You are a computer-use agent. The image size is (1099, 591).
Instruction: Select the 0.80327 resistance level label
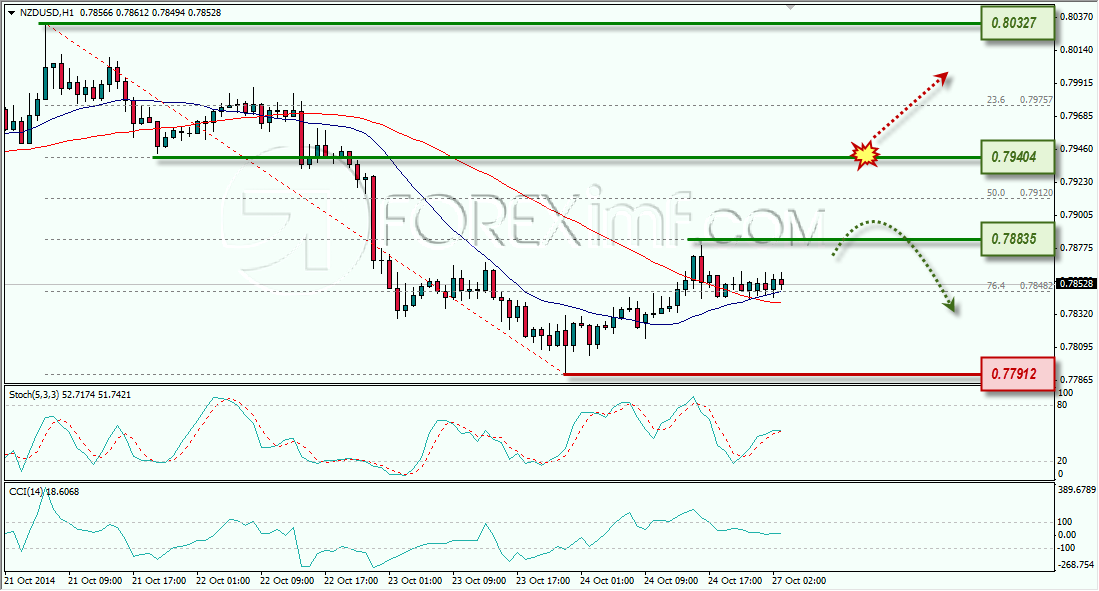(1016, 23)
